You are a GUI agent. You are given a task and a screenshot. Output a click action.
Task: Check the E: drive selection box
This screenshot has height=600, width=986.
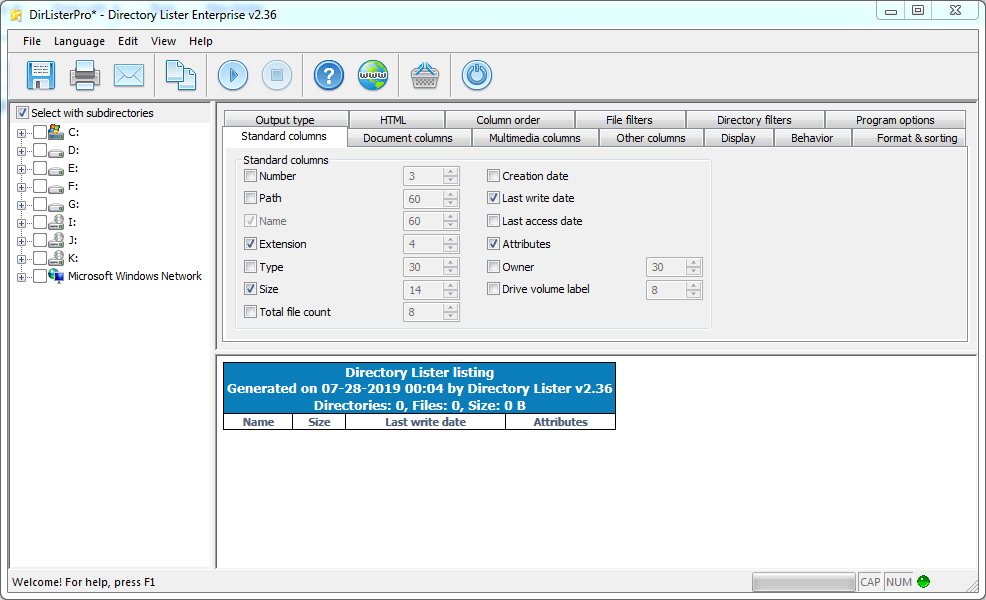coord(40,168)
